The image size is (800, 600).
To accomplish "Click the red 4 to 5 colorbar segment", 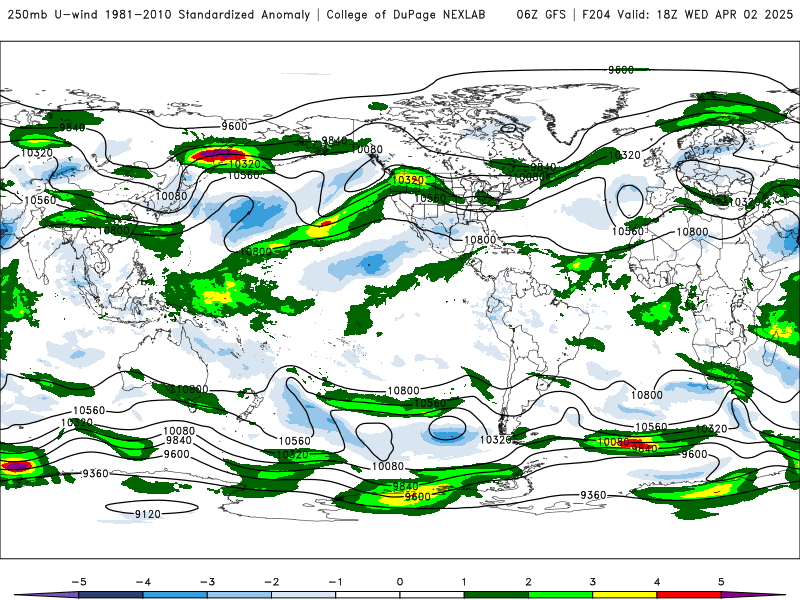I will point(689,595).
